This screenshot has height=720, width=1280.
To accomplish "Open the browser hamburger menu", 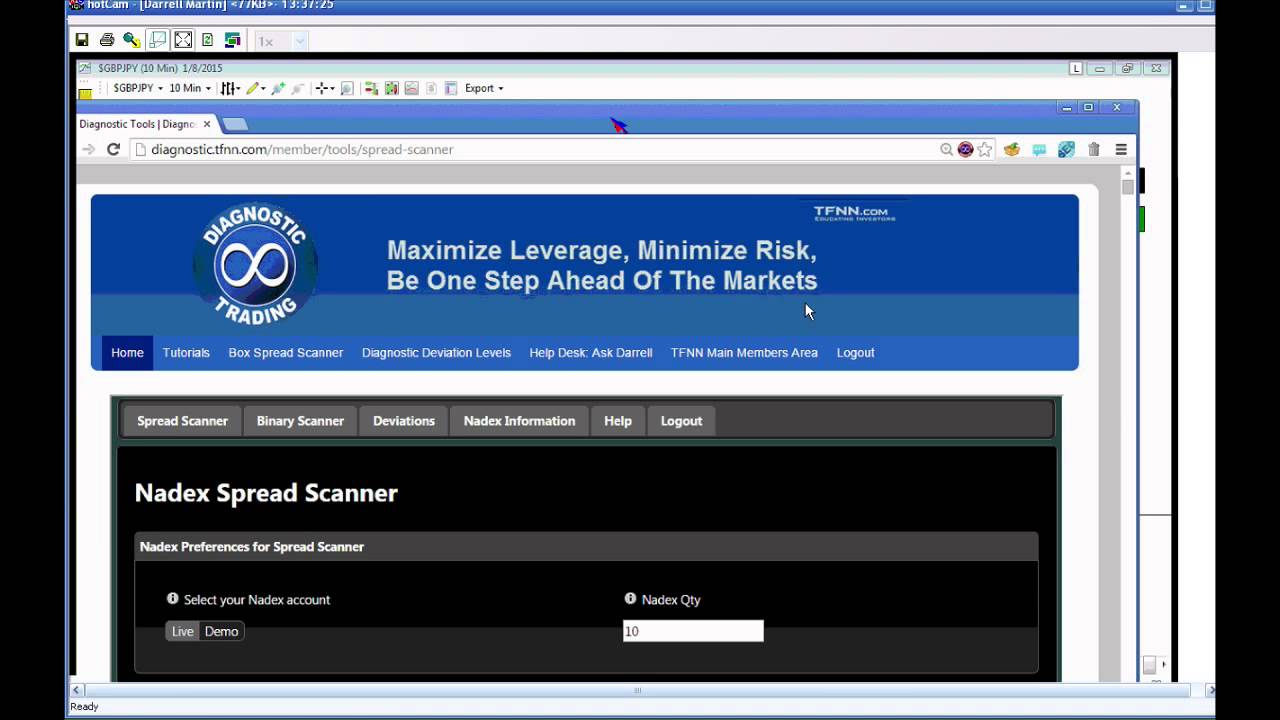I will coord(1121,149).
